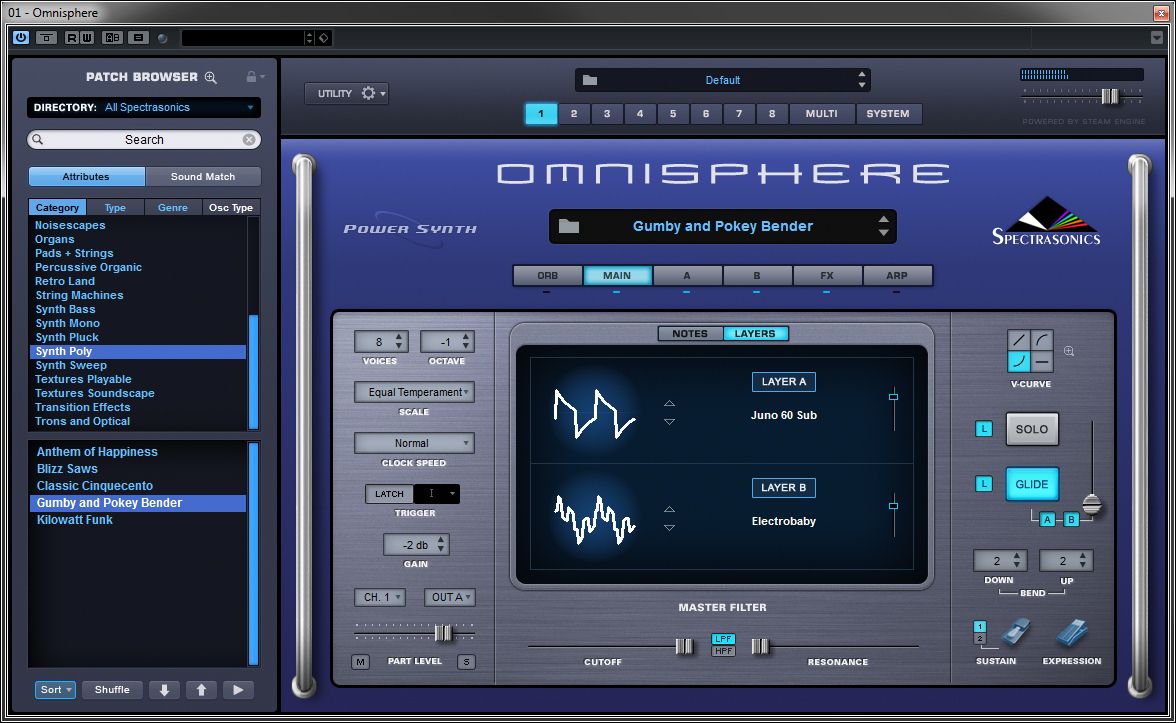Clear the Search field with X icon
The height and width of the screenshot is (723, 1176).
click(249, 140)
